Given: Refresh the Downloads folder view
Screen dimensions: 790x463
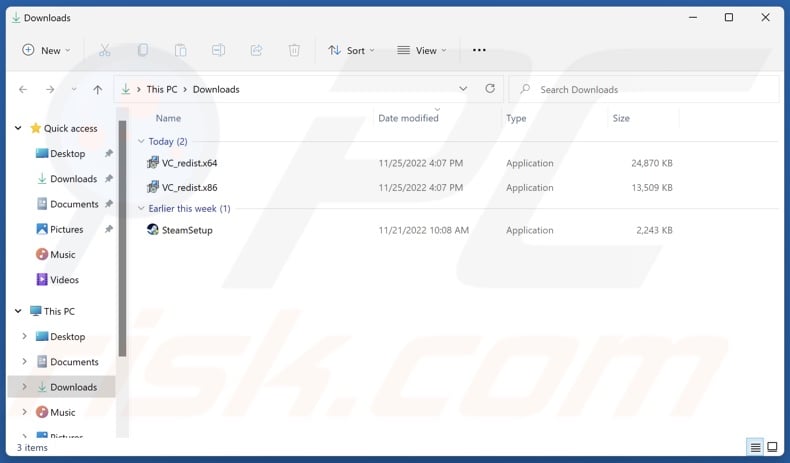Looking at the screenshot, I should (x=490, y=89).
